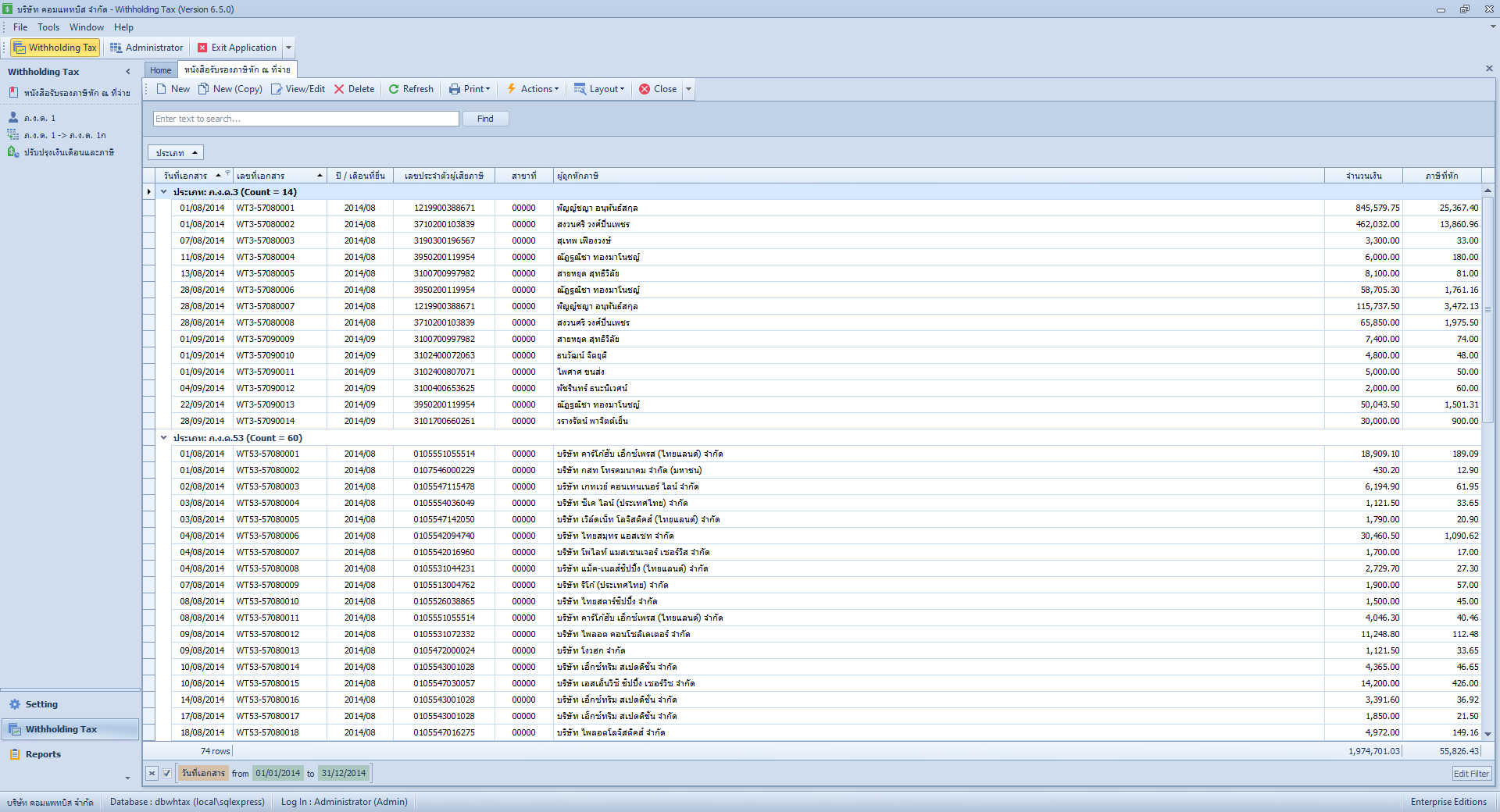Click the application icon in the title bar
The width and height of the screenshot is (1500, 812).
[8, 9]
